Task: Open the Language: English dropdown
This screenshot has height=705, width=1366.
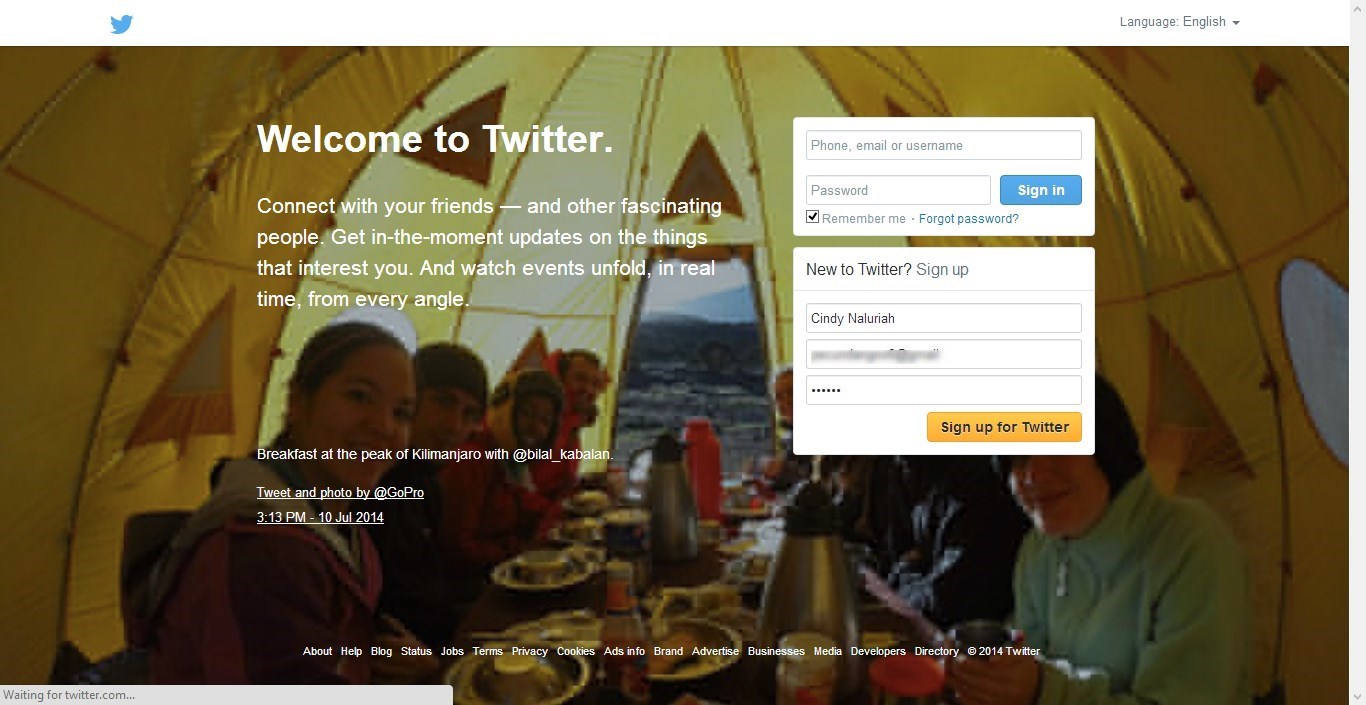Action: point(1179,22)
